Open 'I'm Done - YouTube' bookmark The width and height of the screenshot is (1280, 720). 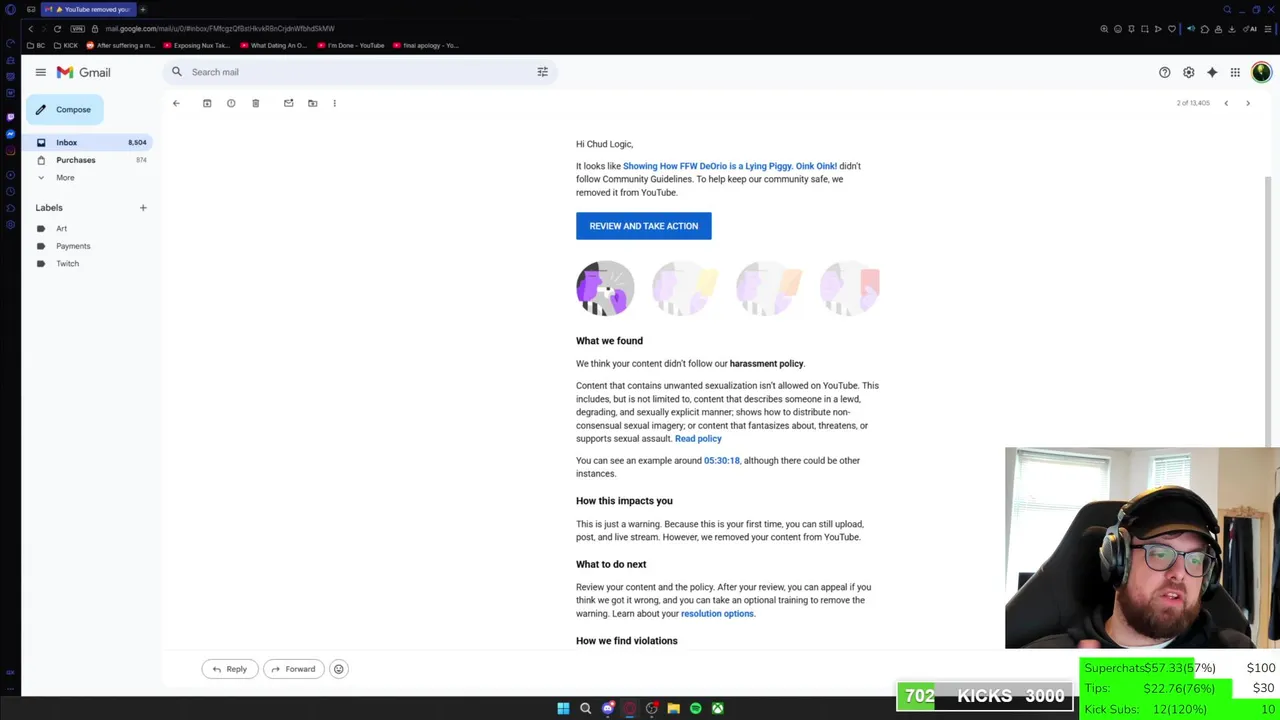point(351,45)
